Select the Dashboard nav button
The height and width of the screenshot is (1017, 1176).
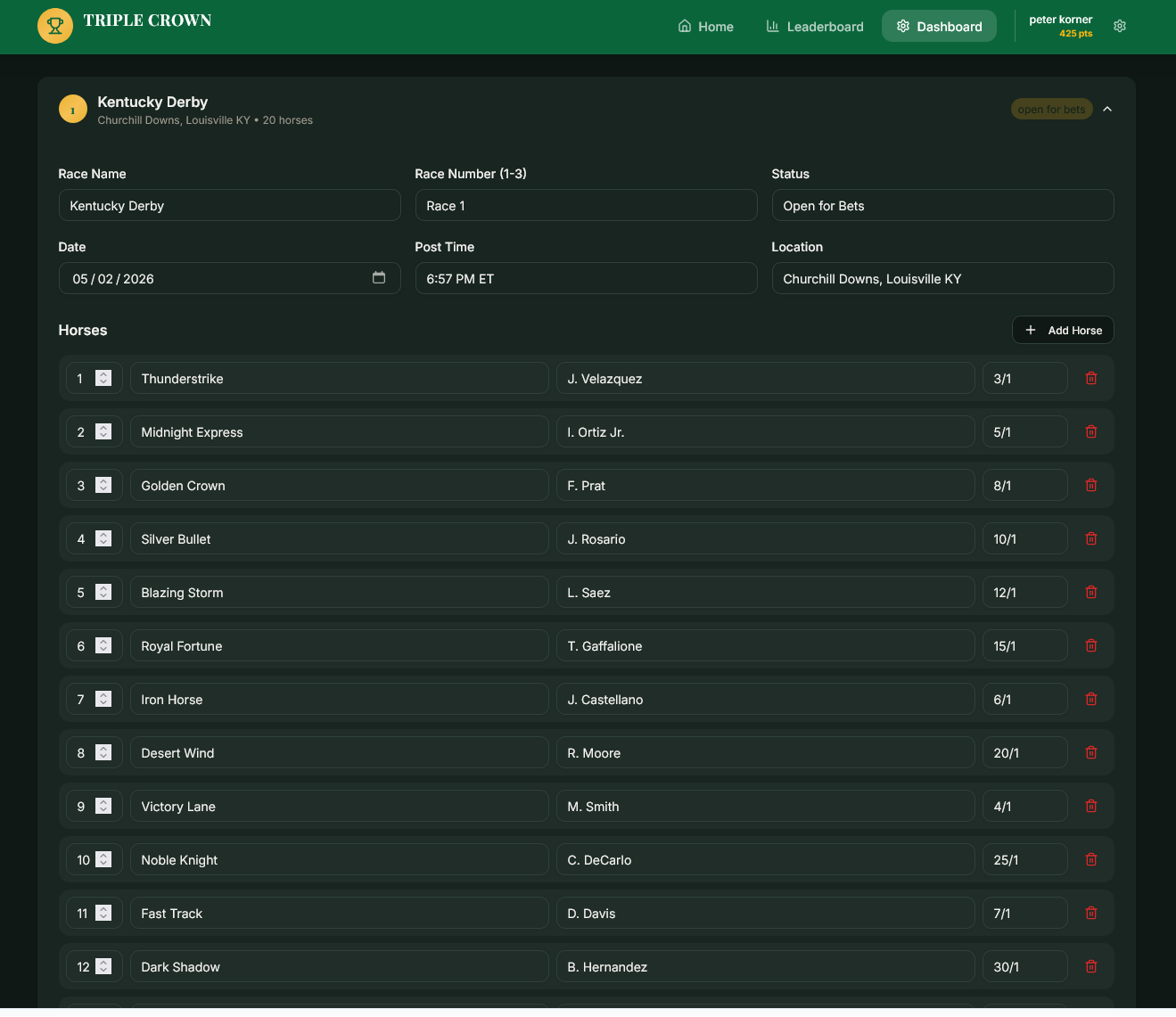[x=939, y=27]
